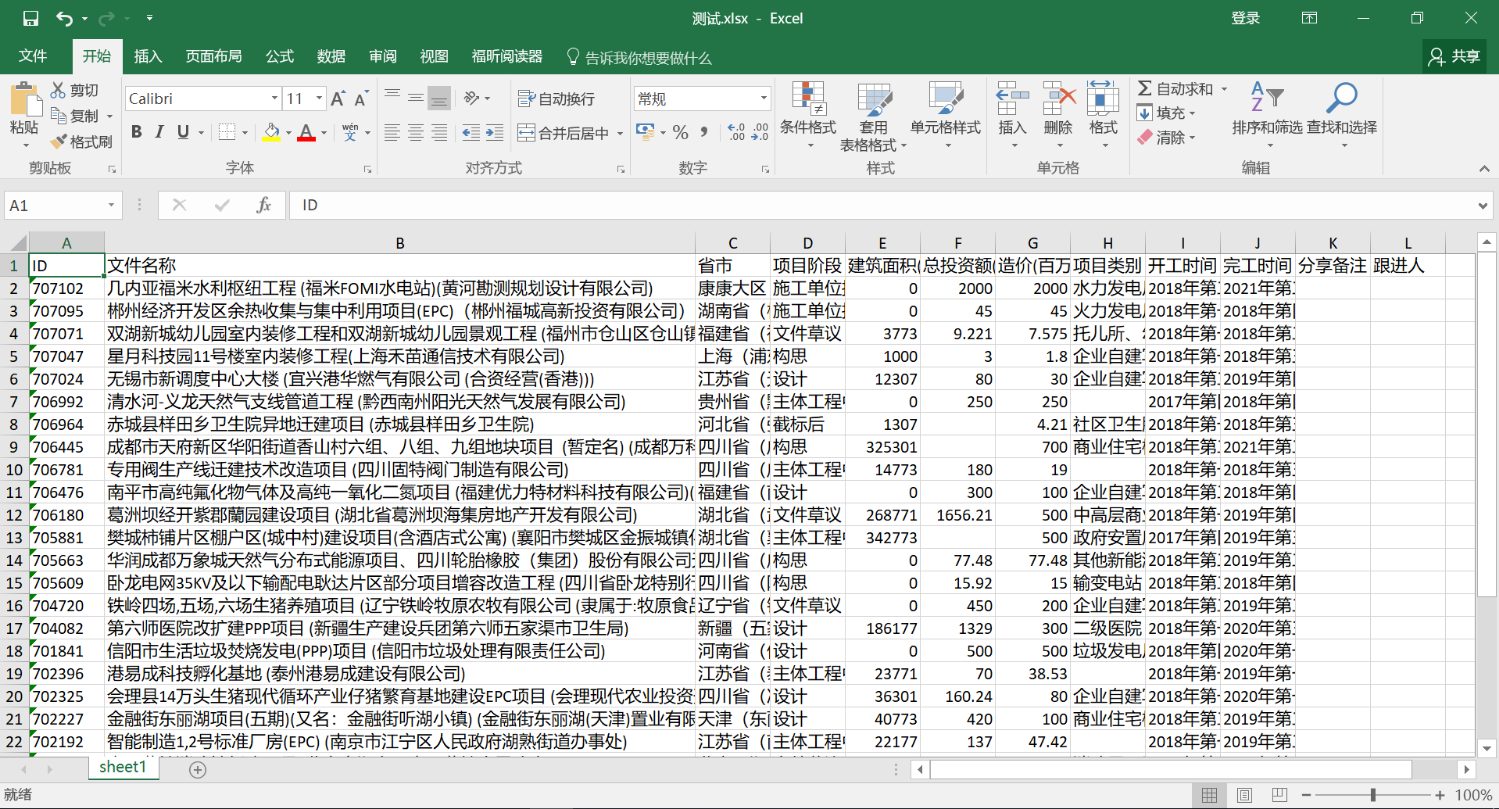Click the 共享 (Share) button
1499x809 pixels.
1455,57
